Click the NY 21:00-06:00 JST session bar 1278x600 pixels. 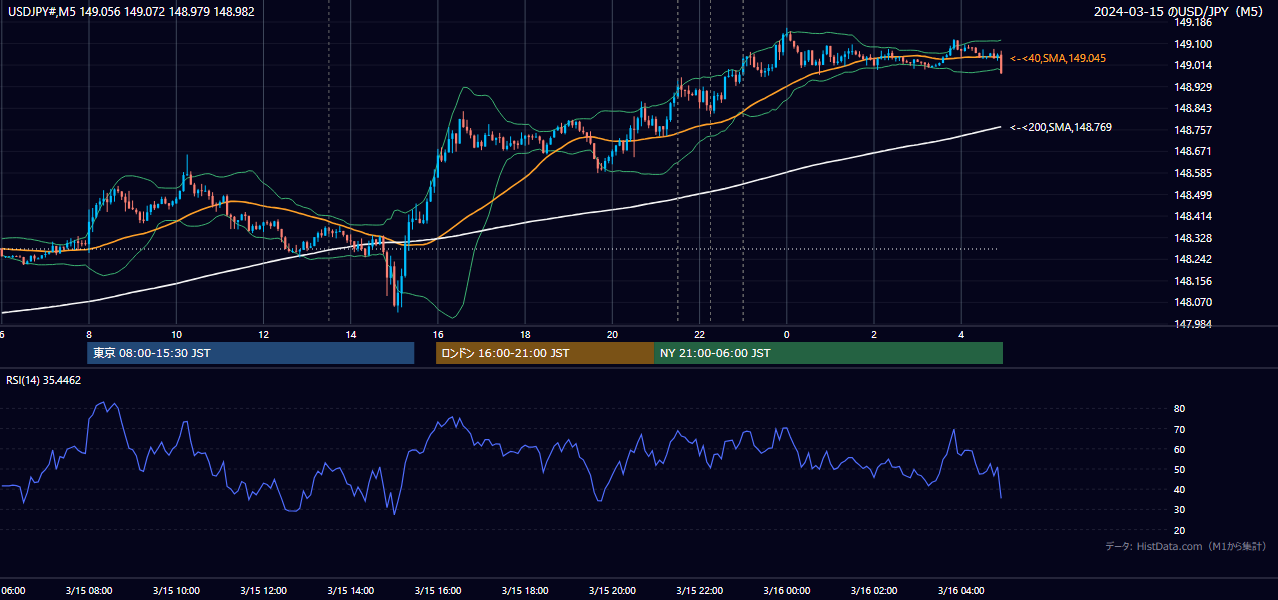click(x=828, y=353)
